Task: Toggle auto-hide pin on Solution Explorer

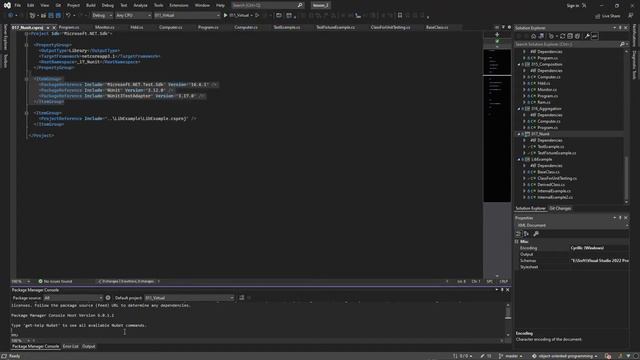Action: click(620, 28)
